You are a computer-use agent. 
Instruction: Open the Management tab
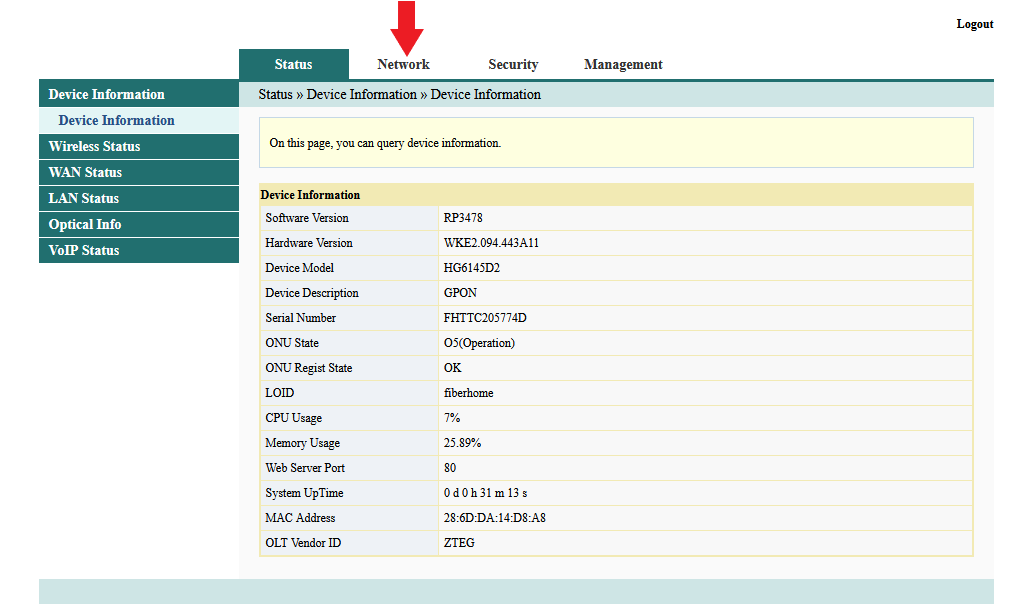(623, 65)
